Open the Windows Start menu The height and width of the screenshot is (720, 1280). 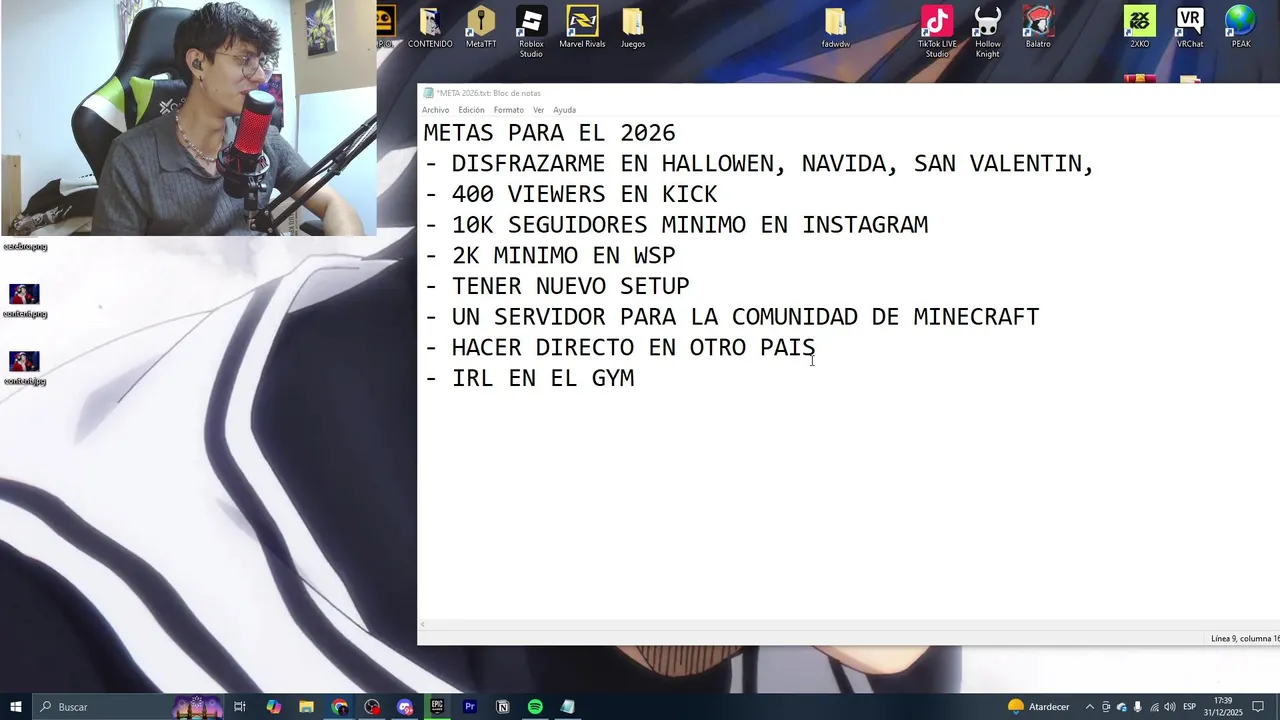16,707
